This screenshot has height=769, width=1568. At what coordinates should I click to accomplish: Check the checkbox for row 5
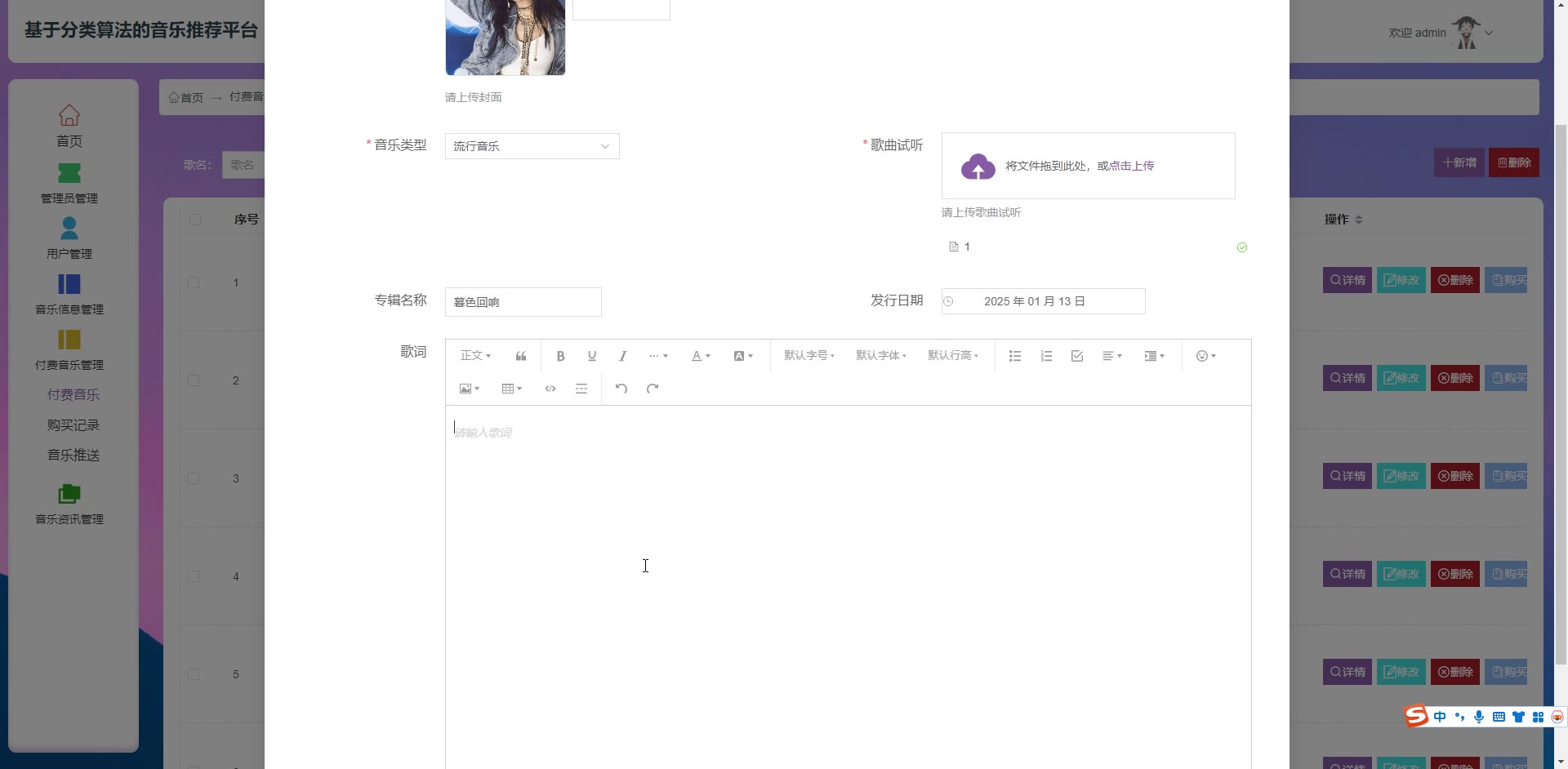(194, 674)
